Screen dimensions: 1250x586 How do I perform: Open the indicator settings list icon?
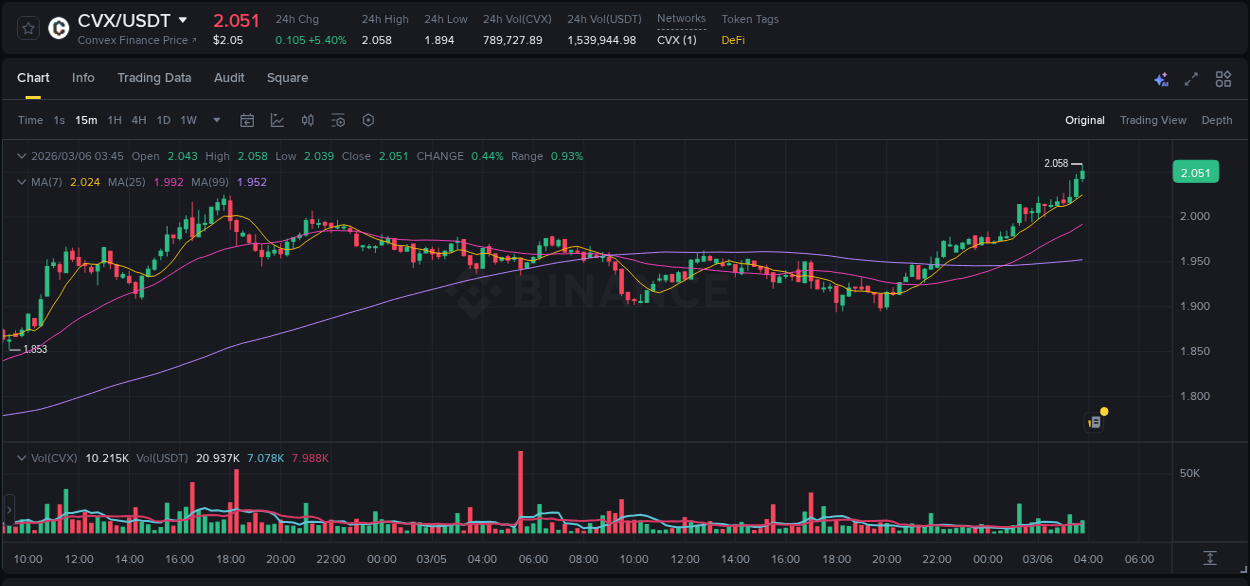click(x=338, y=120)
